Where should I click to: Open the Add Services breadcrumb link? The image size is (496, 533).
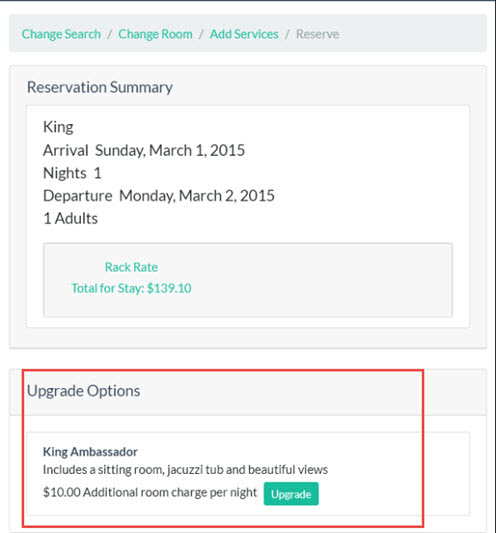[244, 34]
